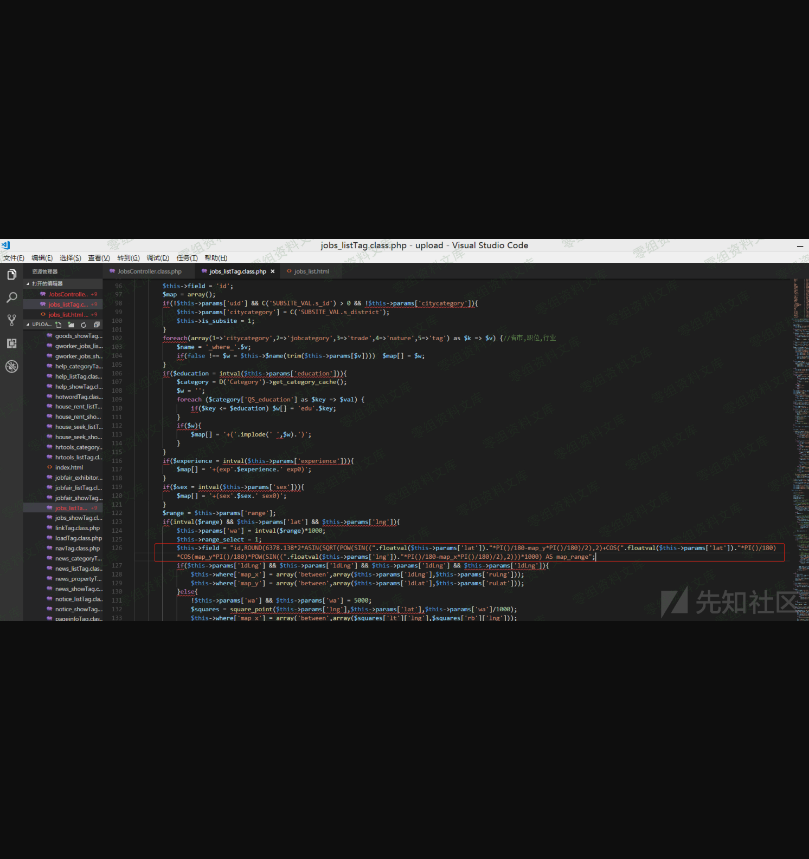Open index.html in file tree
The width and height of the screenshot is (809, 859).
69,467
